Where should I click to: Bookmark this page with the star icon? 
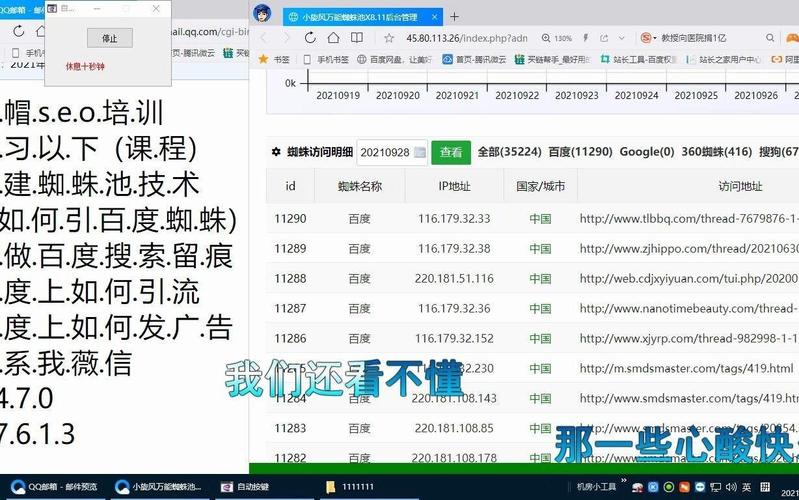point(389,38)
